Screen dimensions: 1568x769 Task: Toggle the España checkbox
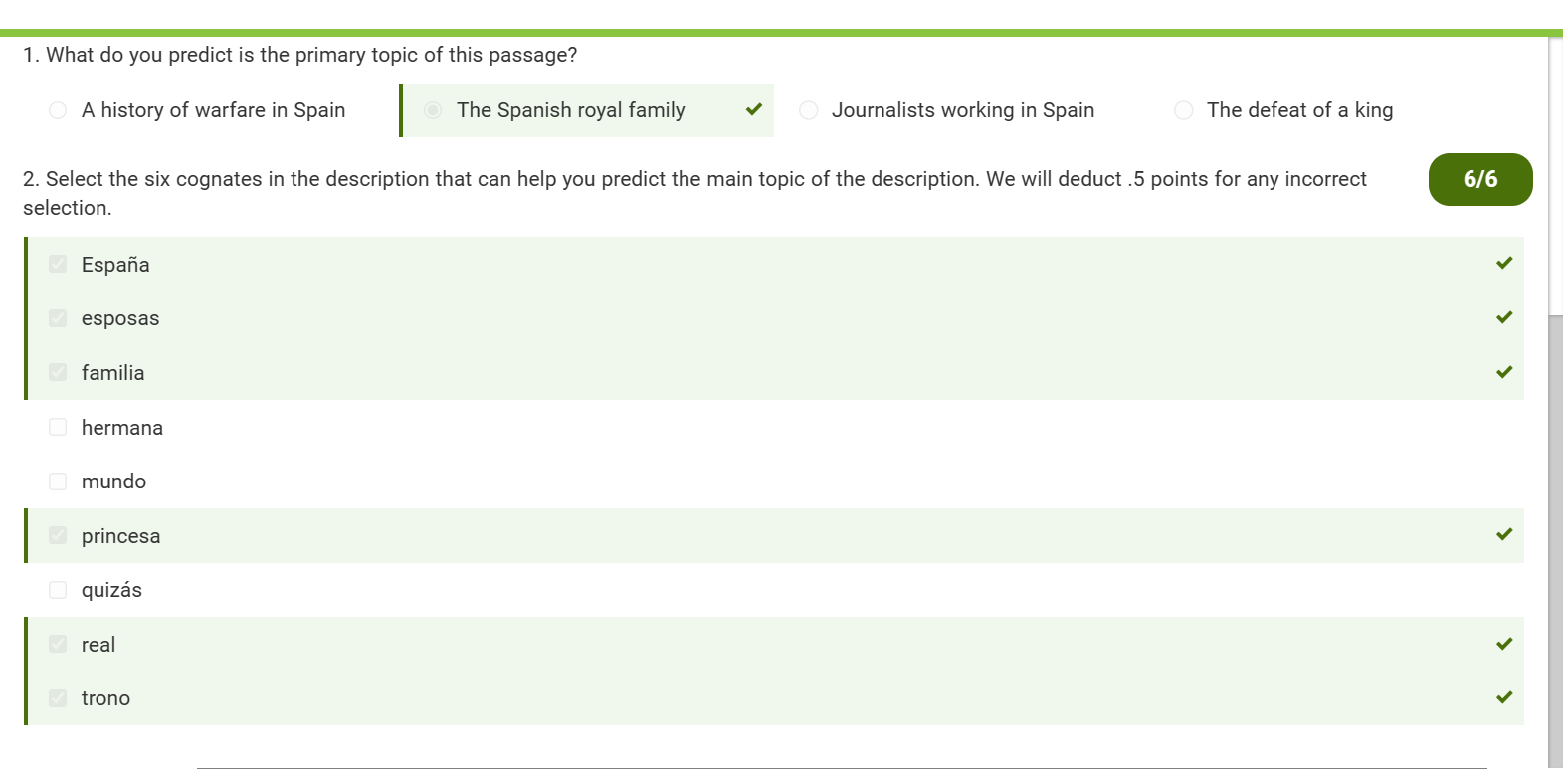point(58,264)
